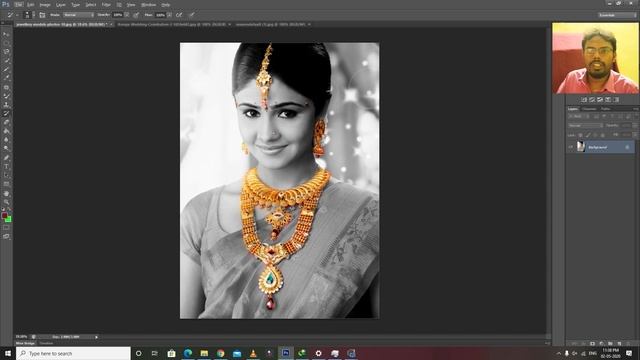This screenshot has width=640, height=360.
Task: Select the Eraser tool
Action: 6,122
